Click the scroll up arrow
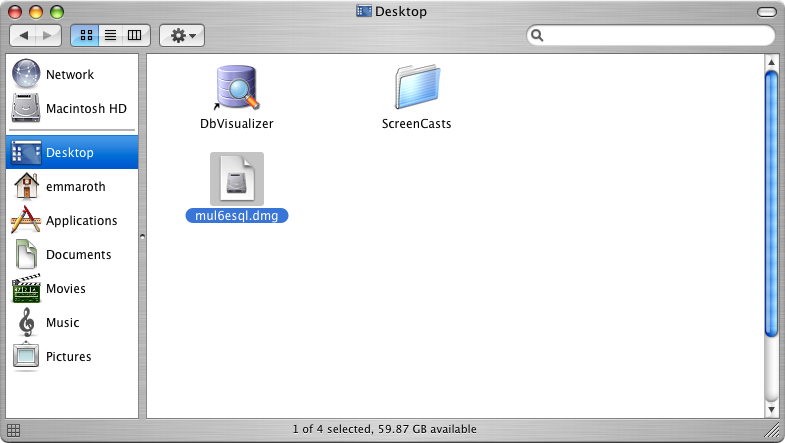The height and width of the screenshot is (443, 785). (x=771, y=62)
